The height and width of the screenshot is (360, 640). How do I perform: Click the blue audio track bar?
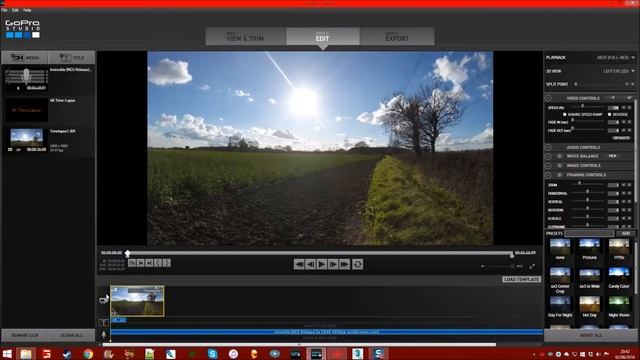(x=327, y=332)
